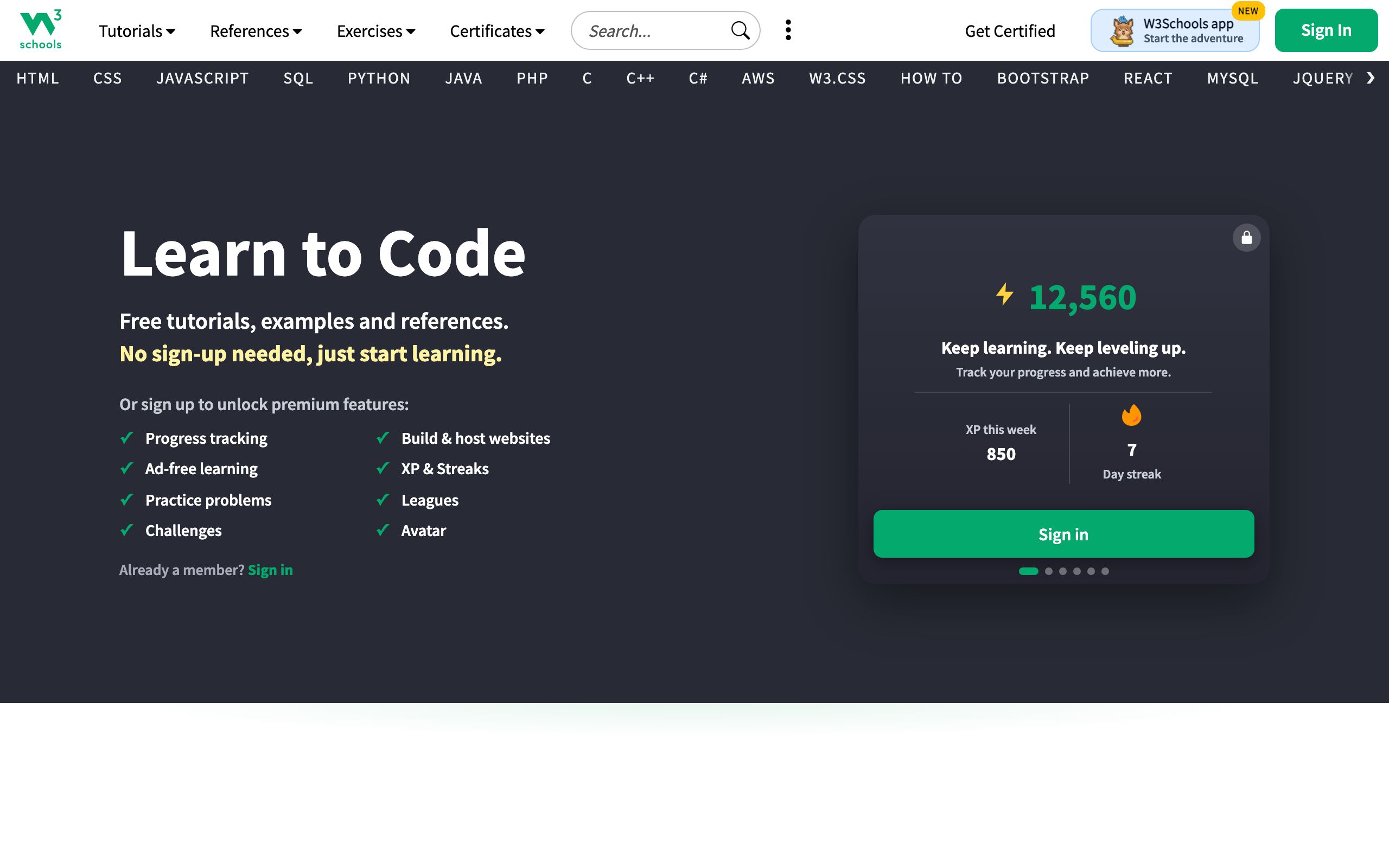Select the second carousel dot
1389x868 pixels.
(x=1049, y=571)
